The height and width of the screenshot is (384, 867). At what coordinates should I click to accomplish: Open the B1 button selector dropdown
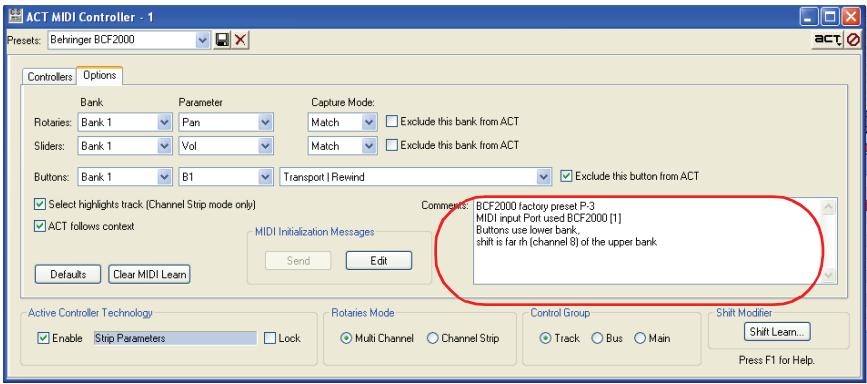click(265, 177)
